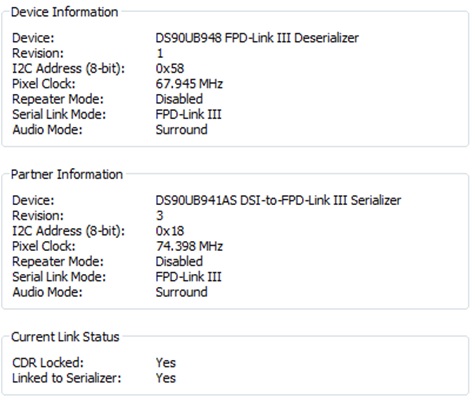Select the device Revision value 1

coord(160,53)
